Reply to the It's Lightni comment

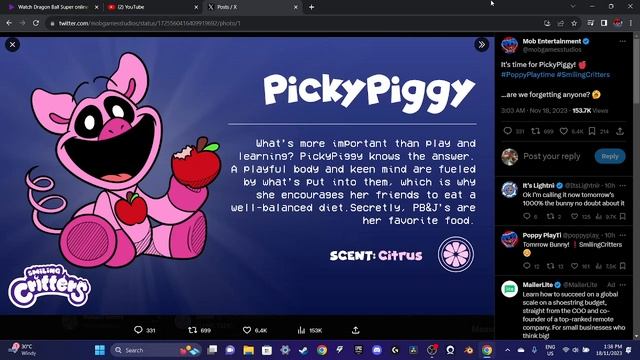coord(527,216)
